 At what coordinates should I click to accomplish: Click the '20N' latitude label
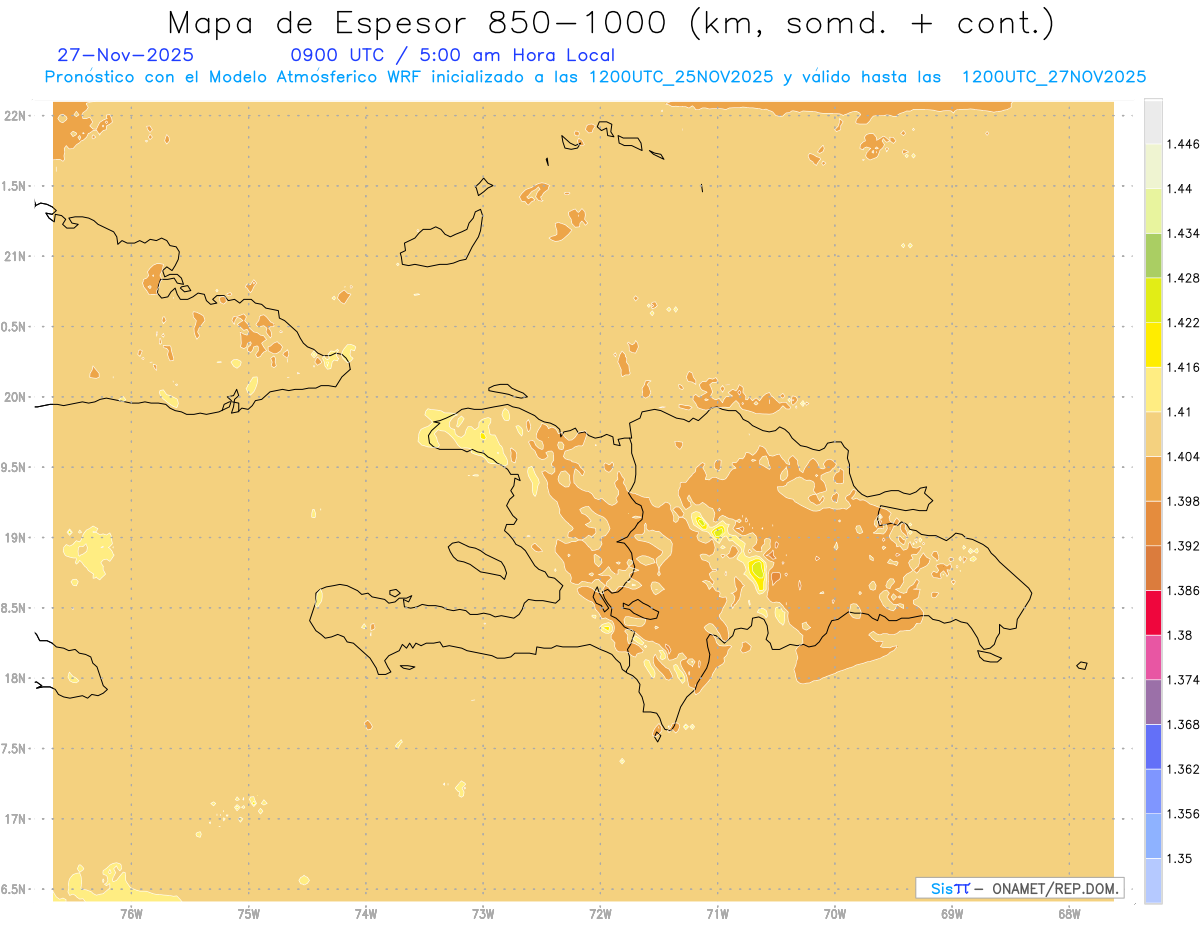(17, 397)
